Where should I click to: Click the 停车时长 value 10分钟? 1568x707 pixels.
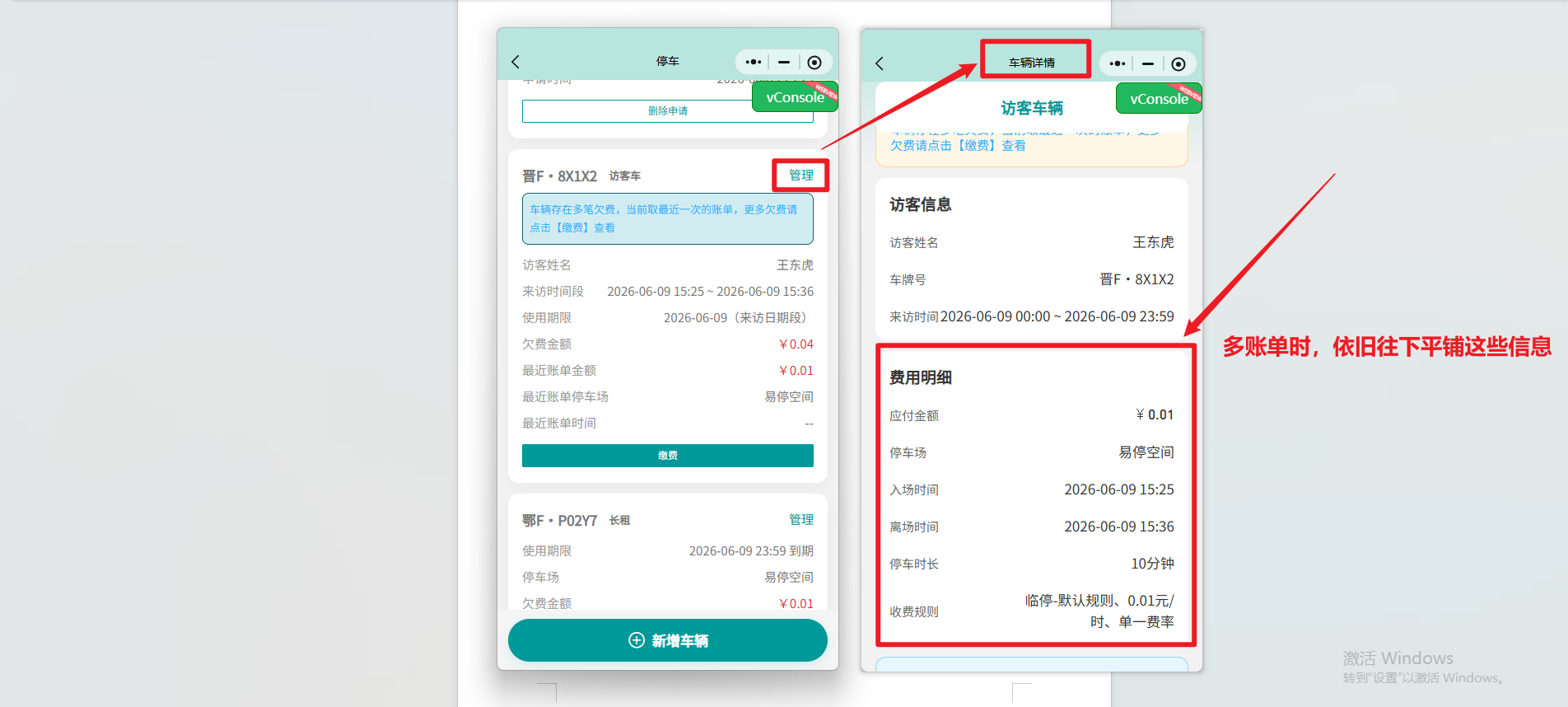[x=1152, y=564]
